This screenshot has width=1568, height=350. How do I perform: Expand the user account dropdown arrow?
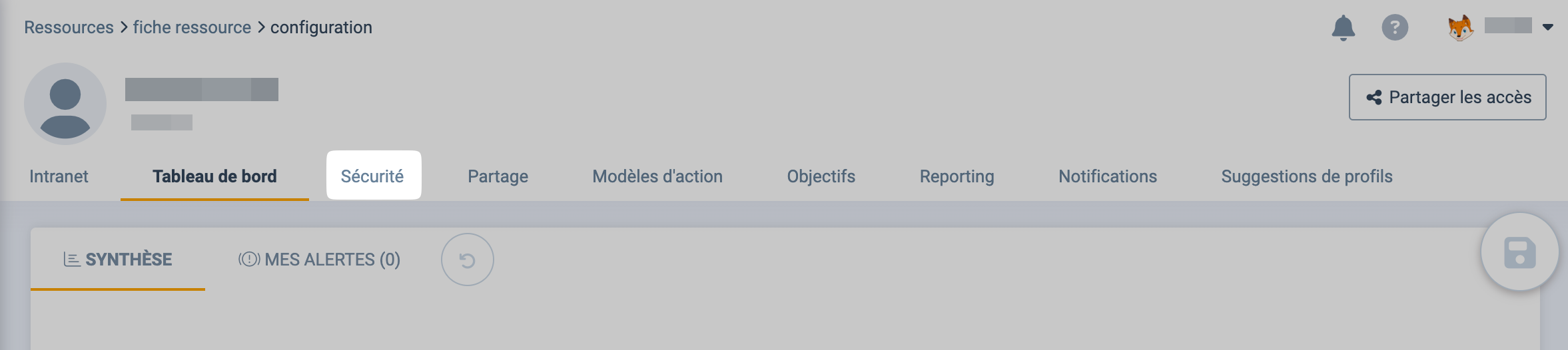click(1548, 27)
